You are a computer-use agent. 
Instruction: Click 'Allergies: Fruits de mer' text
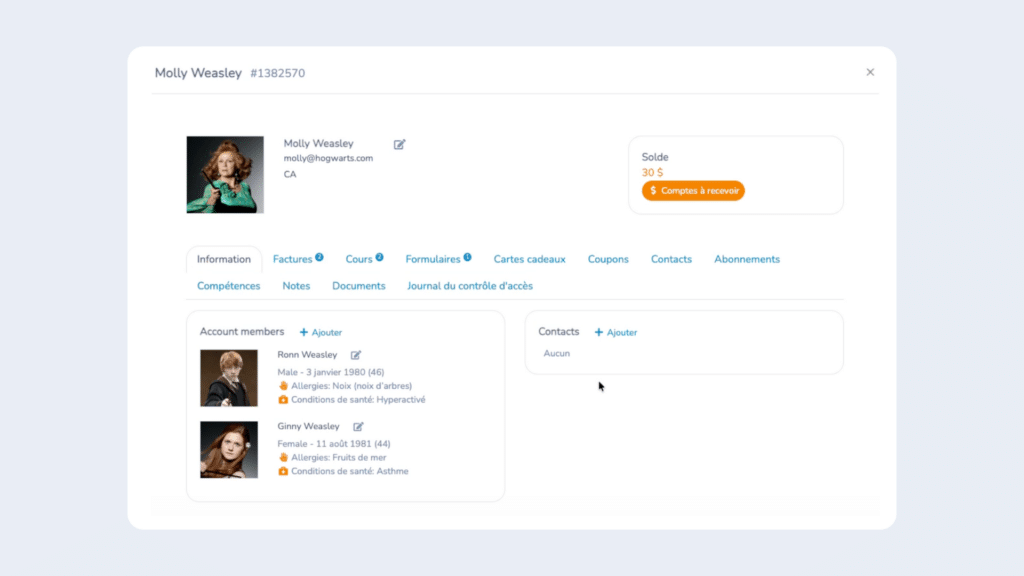[338, 458]
